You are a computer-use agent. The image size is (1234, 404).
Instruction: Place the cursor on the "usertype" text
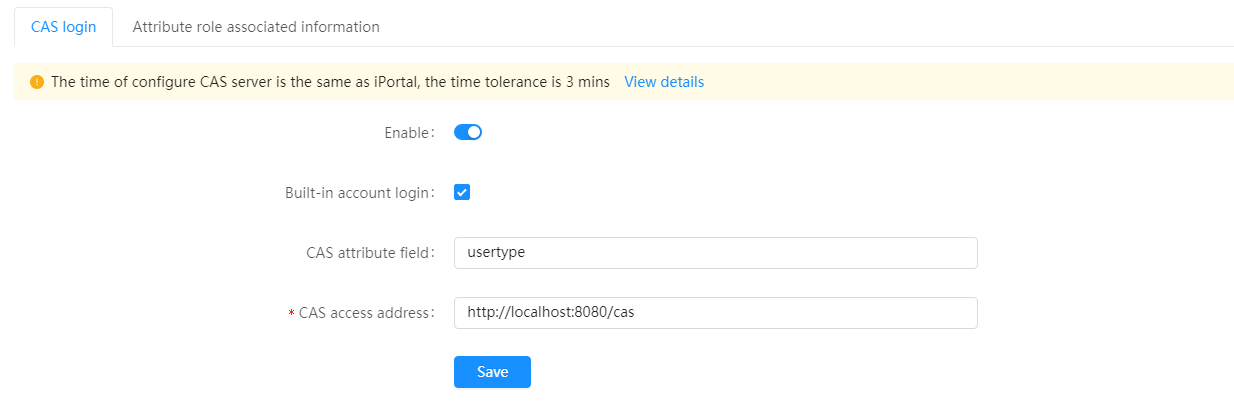496,253
